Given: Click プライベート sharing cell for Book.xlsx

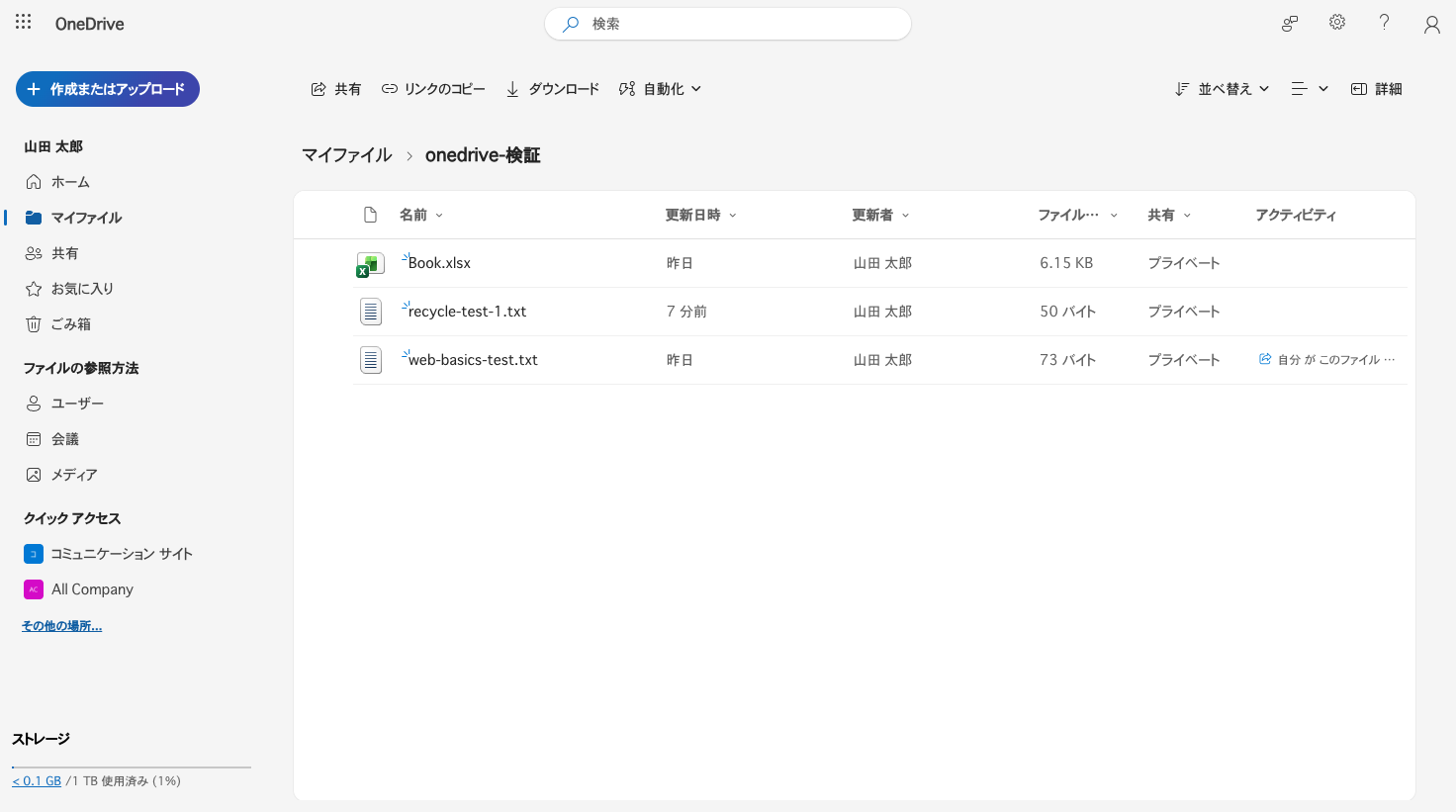Looking at the screenshot, I should point(1184,263).
